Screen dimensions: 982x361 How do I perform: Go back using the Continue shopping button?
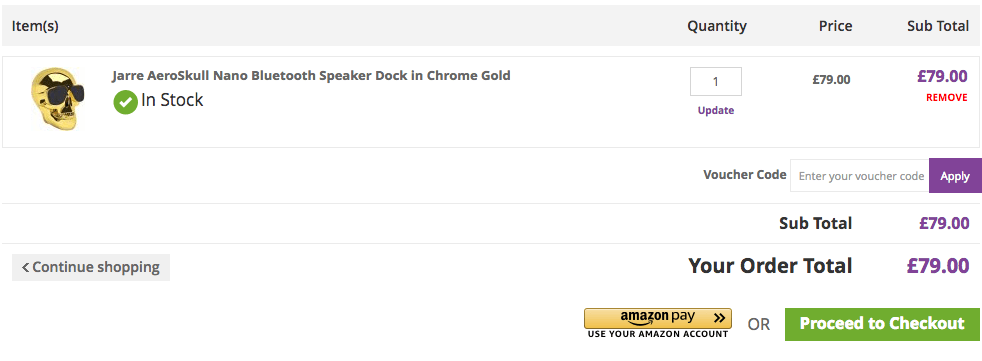click(x=91, y=267)
